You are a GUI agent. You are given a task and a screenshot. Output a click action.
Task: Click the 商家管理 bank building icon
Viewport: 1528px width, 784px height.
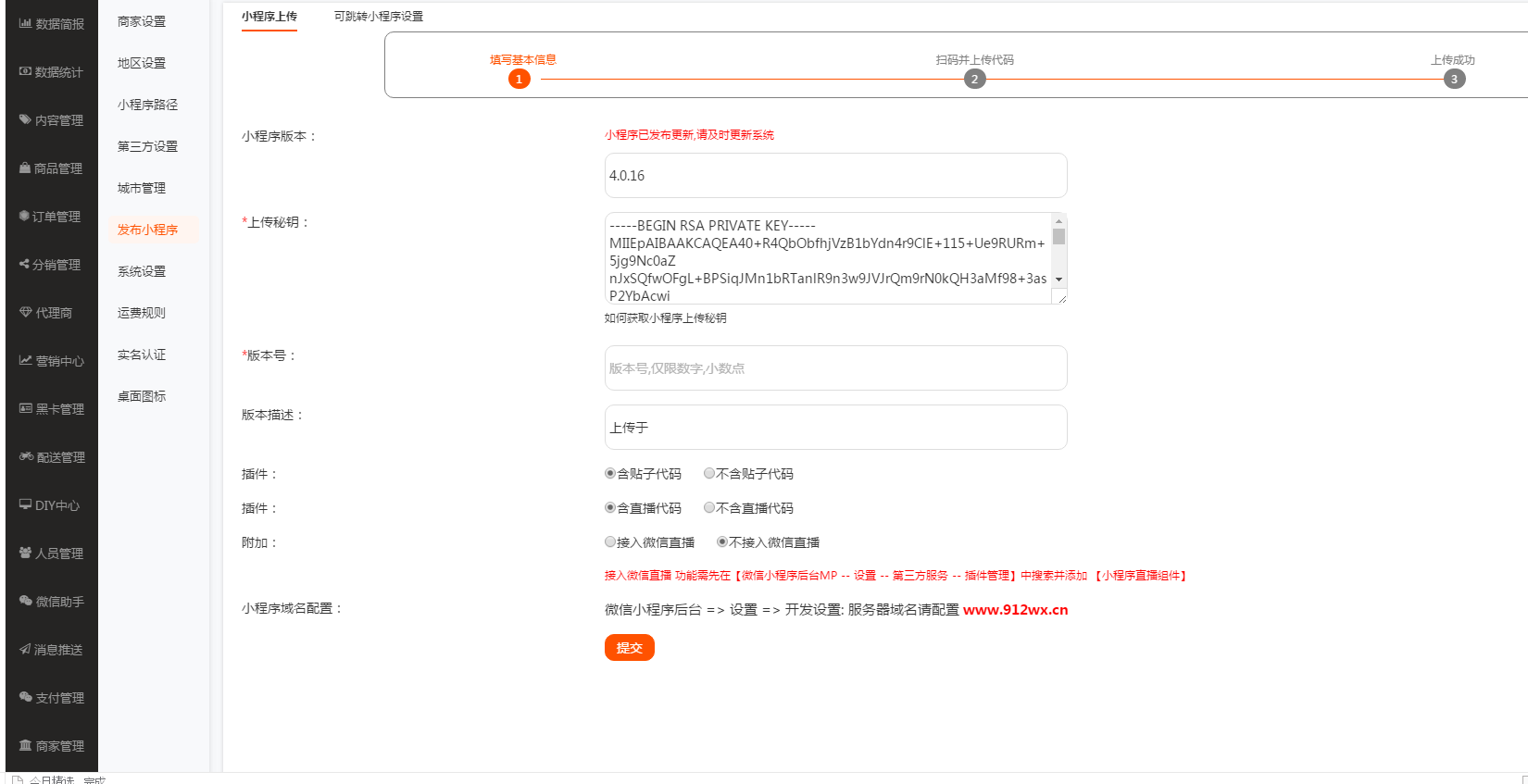[x=25, y=745]
